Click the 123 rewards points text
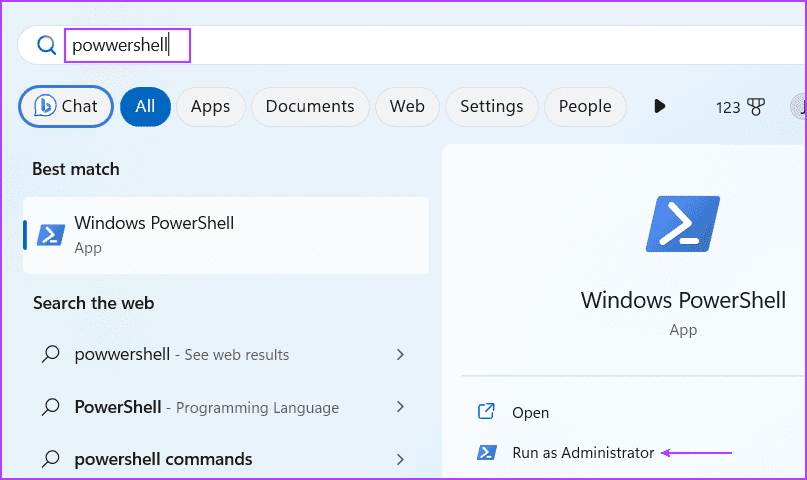 (x=728, y=108)
